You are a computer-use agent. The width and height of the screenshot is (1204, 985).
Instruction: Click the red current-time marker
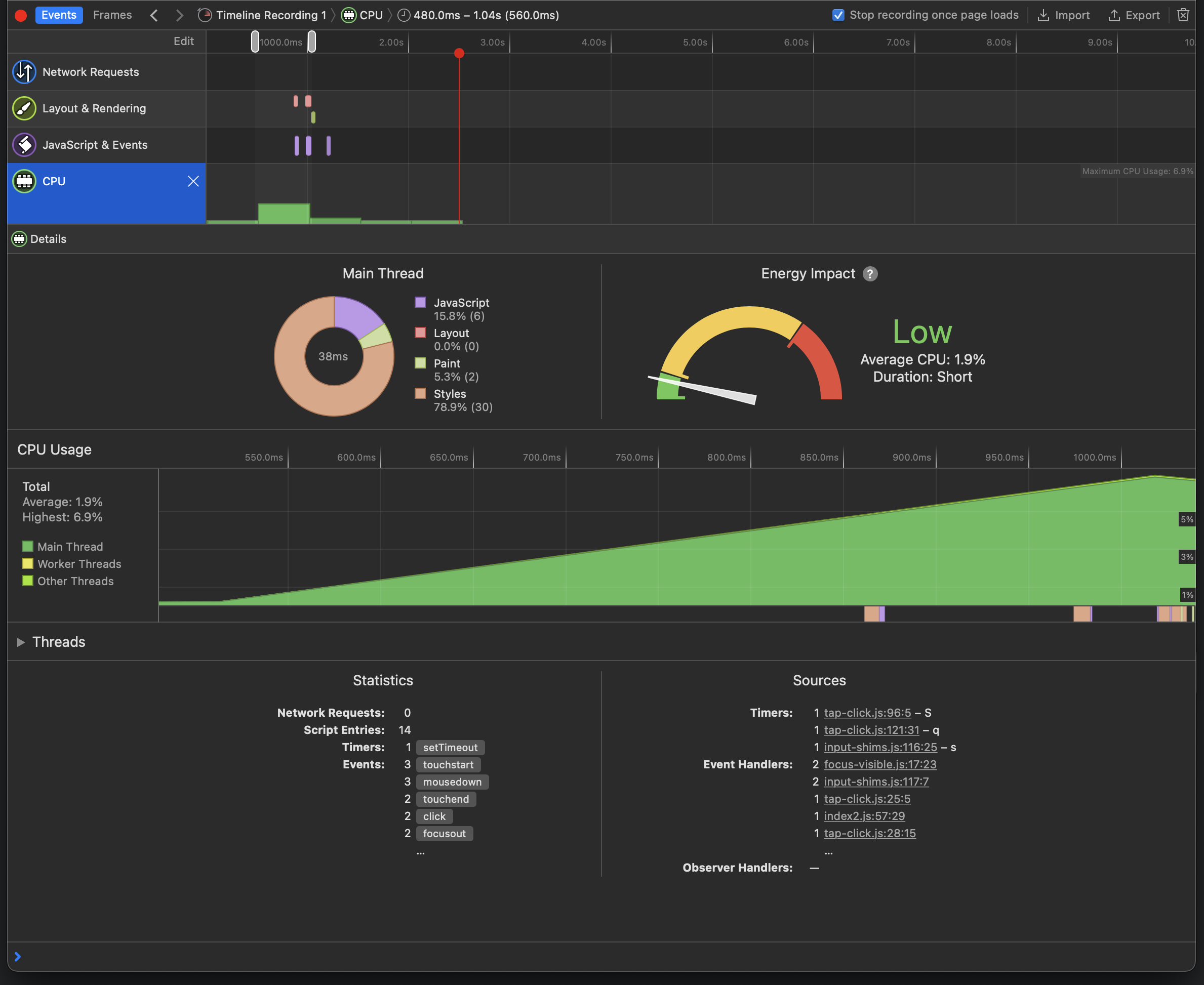pyautogui.click(x=459, y=53)
